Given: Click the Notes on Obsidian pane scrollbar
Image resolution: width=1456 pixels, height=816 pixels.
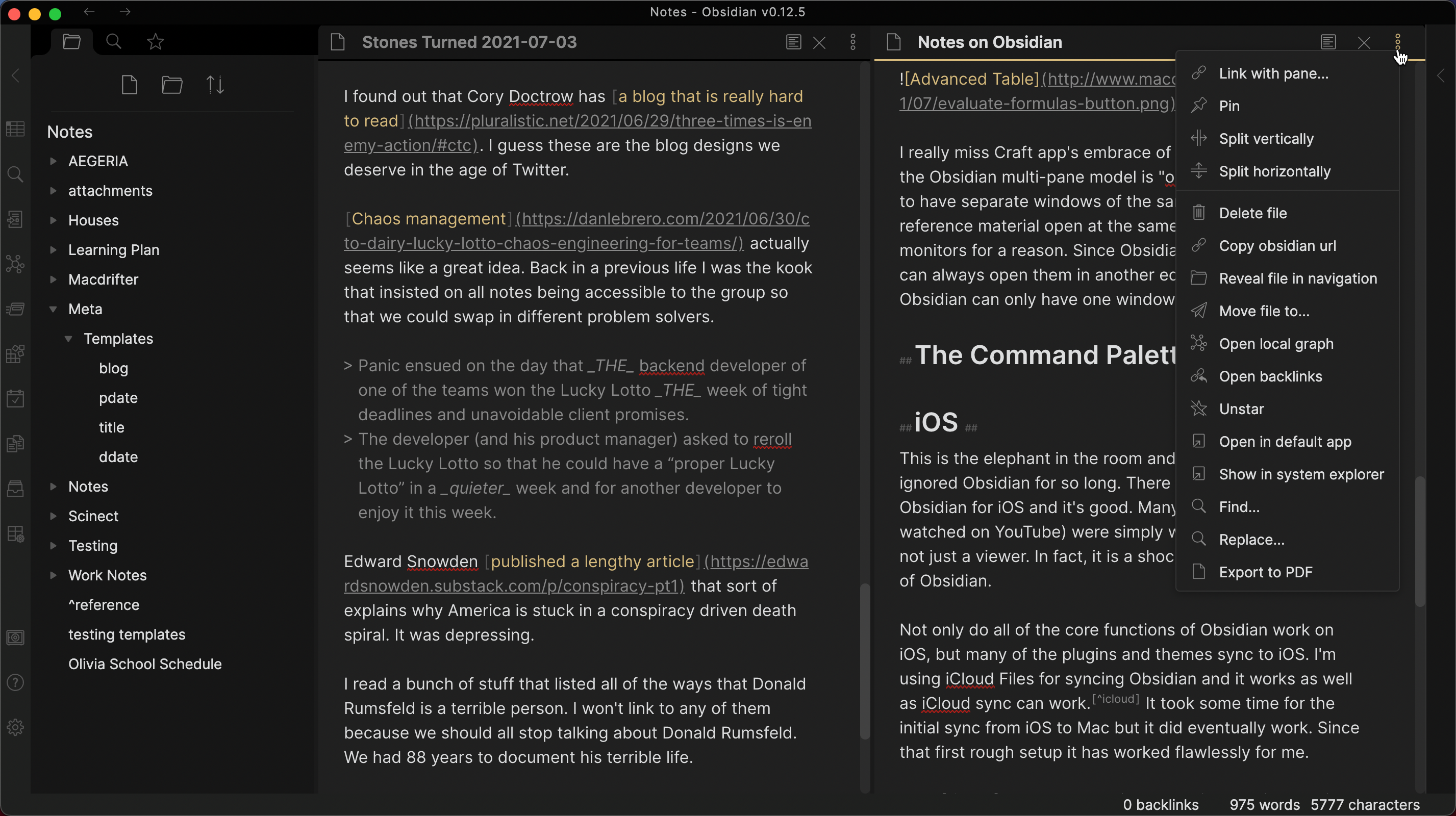Looking at the screenshot, I should [x=1420, y=541].
